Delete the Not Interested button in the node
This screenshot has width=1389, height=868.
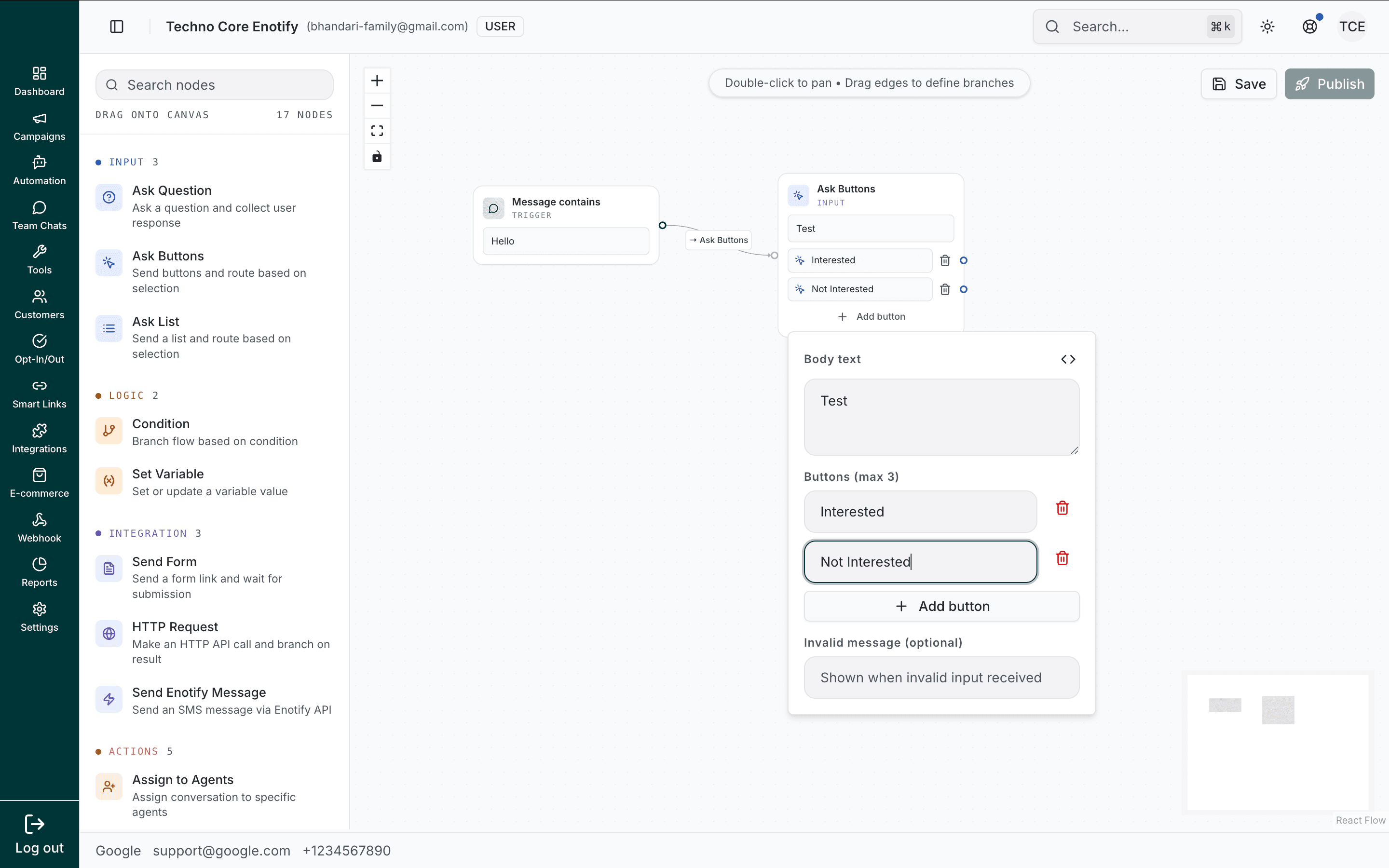945,289
